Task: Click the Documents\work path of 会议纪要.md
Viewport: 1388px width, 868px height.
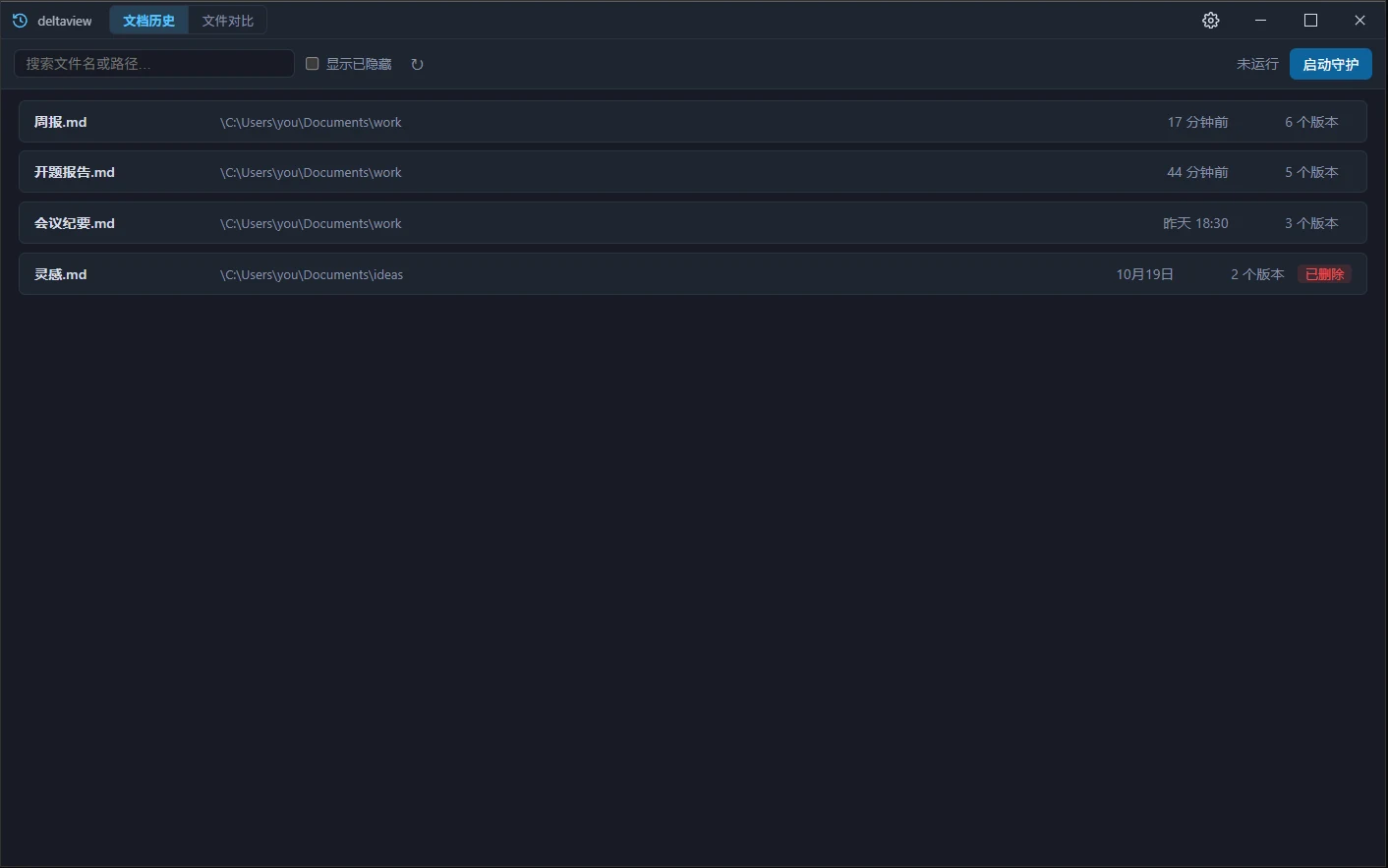Action: click(311, 223)
